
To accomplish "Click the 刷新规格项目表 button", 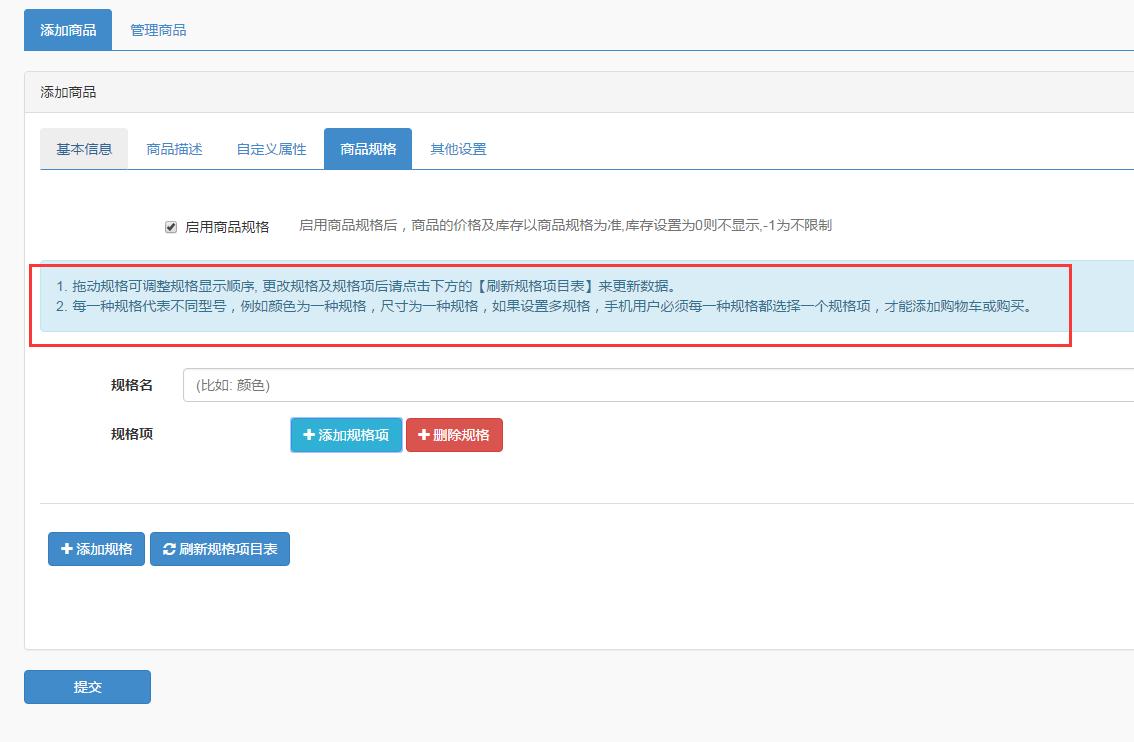I will click(x=219, y=548).
